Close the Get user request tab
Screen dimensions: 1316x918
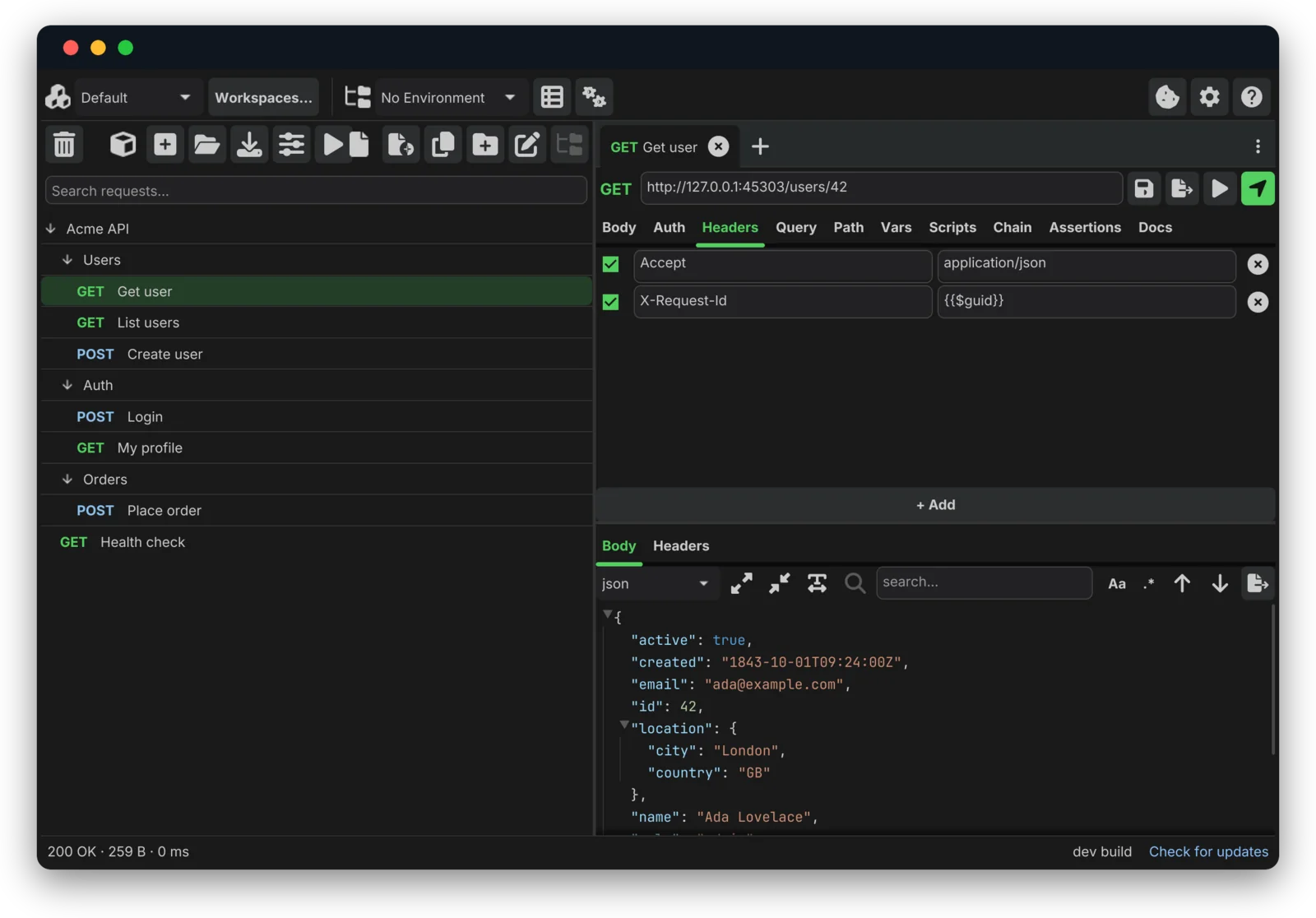[x=718, y=146]
